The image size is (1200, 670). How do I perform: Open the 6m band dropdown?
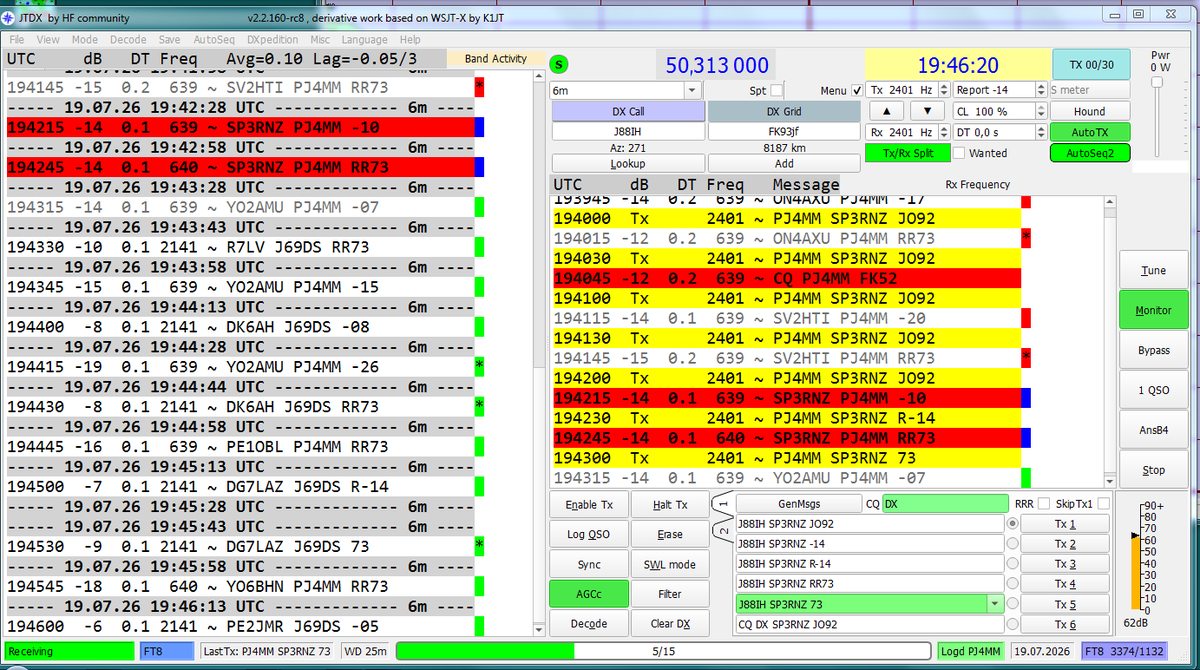click(625, 90)
